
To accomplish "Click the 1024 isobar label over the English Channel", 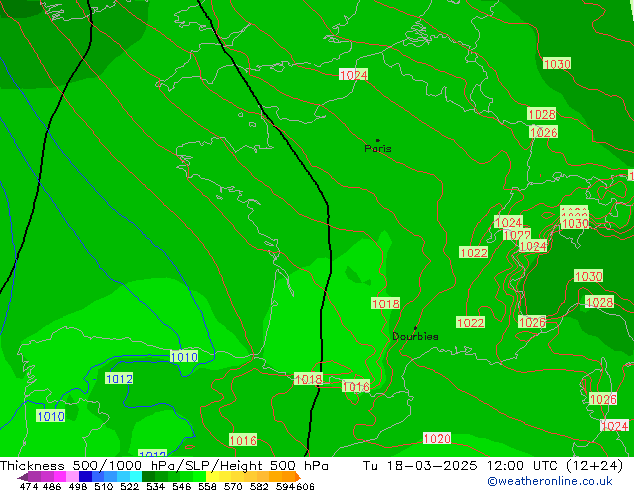I will tap(353, 75).
